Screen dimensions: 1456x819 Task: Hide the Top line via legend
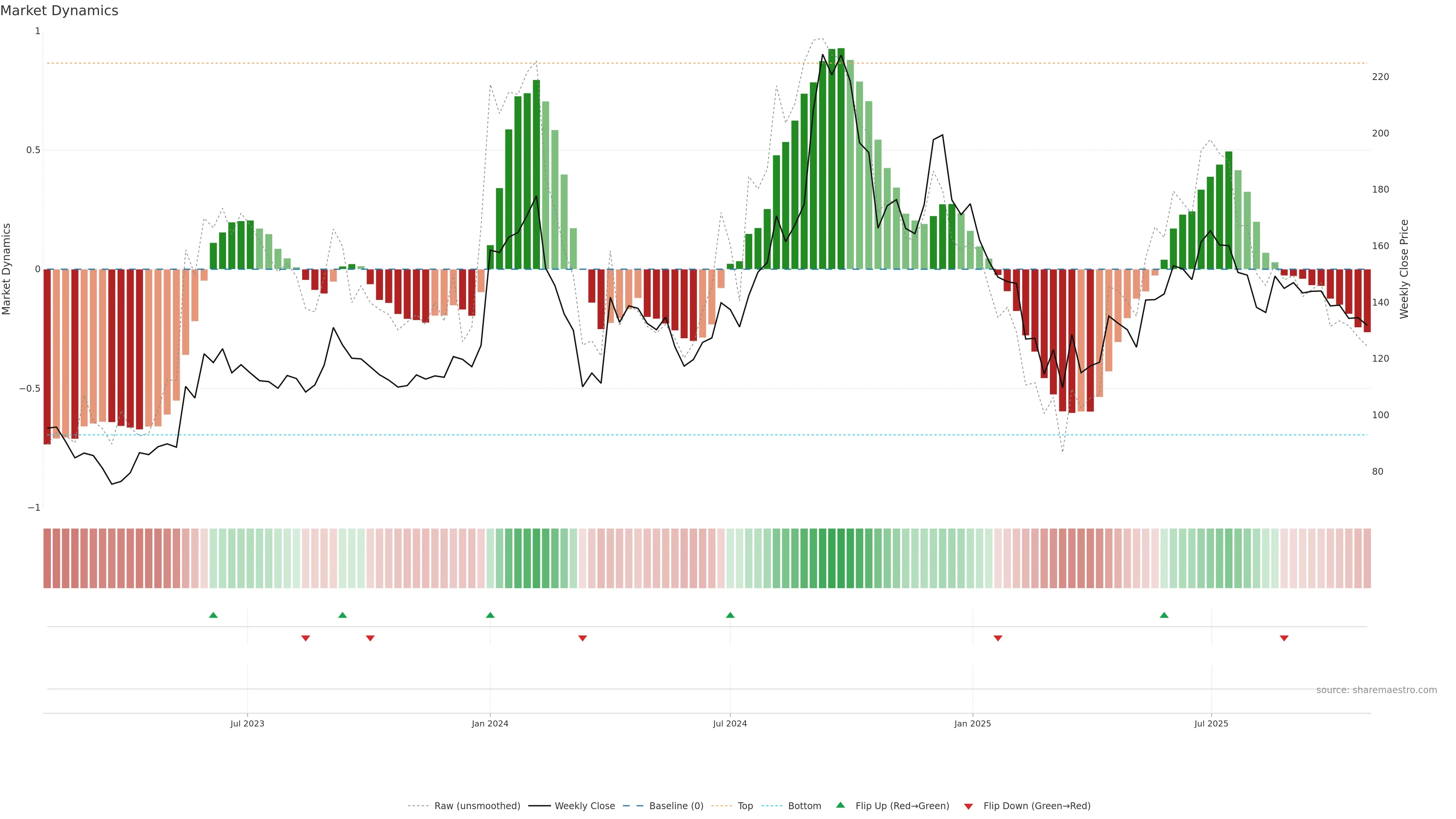tap(745, 806)
